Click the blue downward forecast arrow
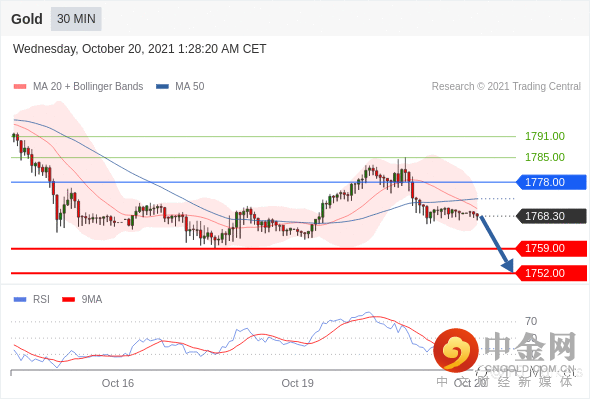 click(497, 244)
